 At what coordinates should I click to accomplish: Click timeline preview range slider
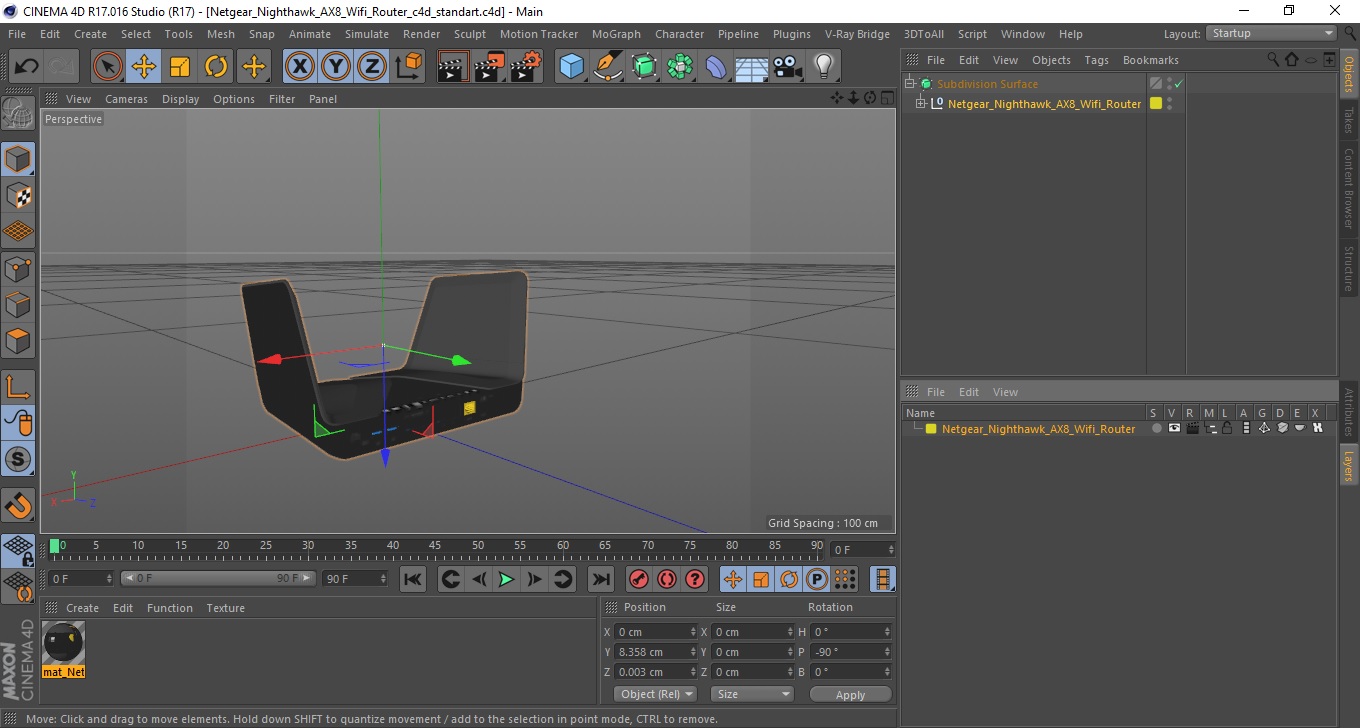(218, 579)
